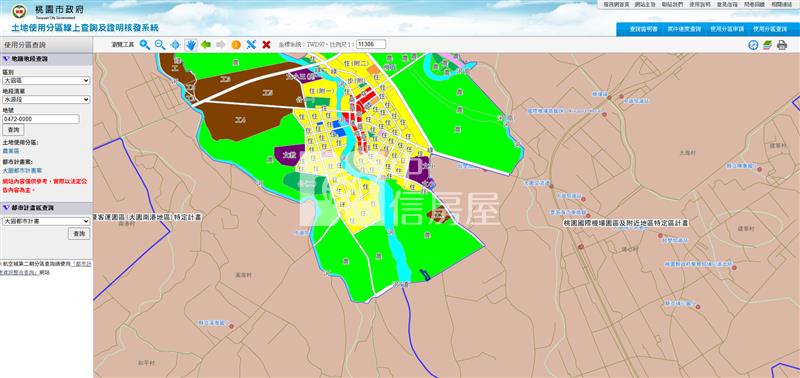Open the 都市計畫 integrated query link
Screen dimensions: 800x378
click(x=46, y=269)
